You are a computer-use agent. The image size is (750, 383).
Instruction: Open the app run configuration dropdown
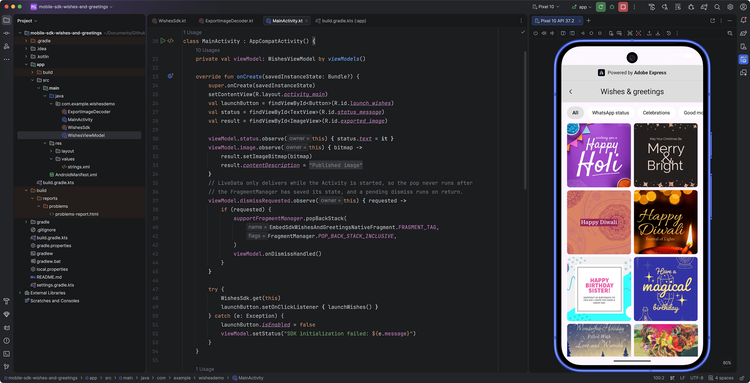582,7
